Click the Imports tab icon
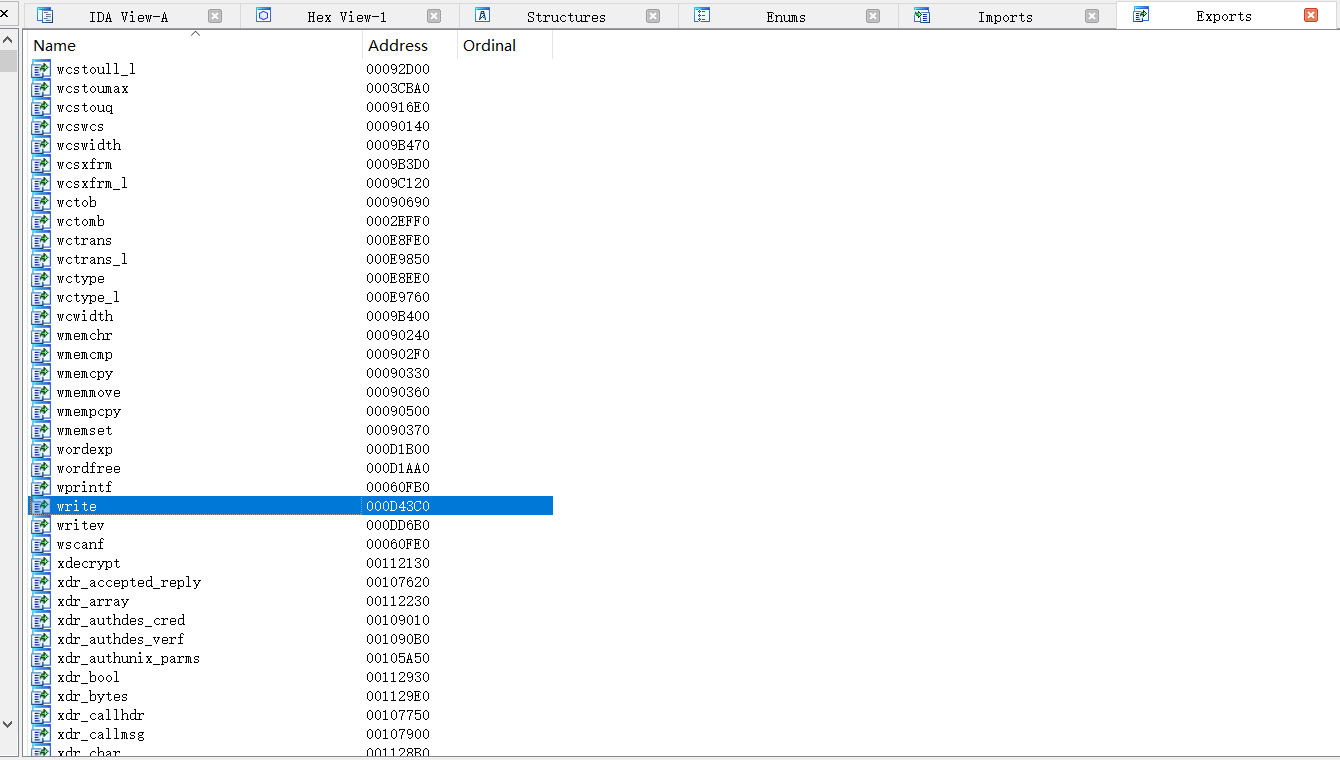Viewport: 1340px width, 760px height. [x=922, y=15]
